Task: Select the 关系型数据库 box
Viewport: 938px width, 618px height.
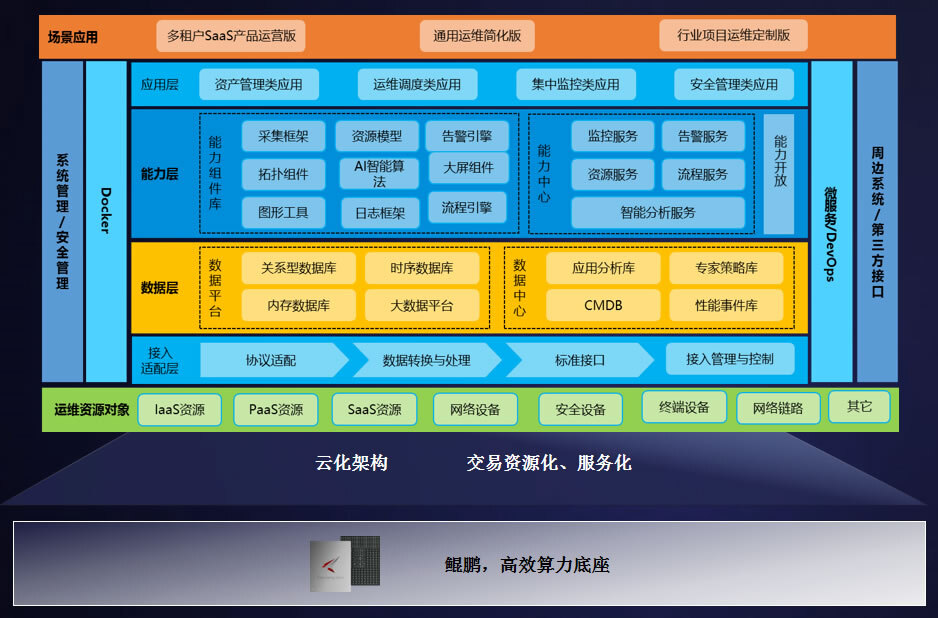Action: tap(299, 267)
